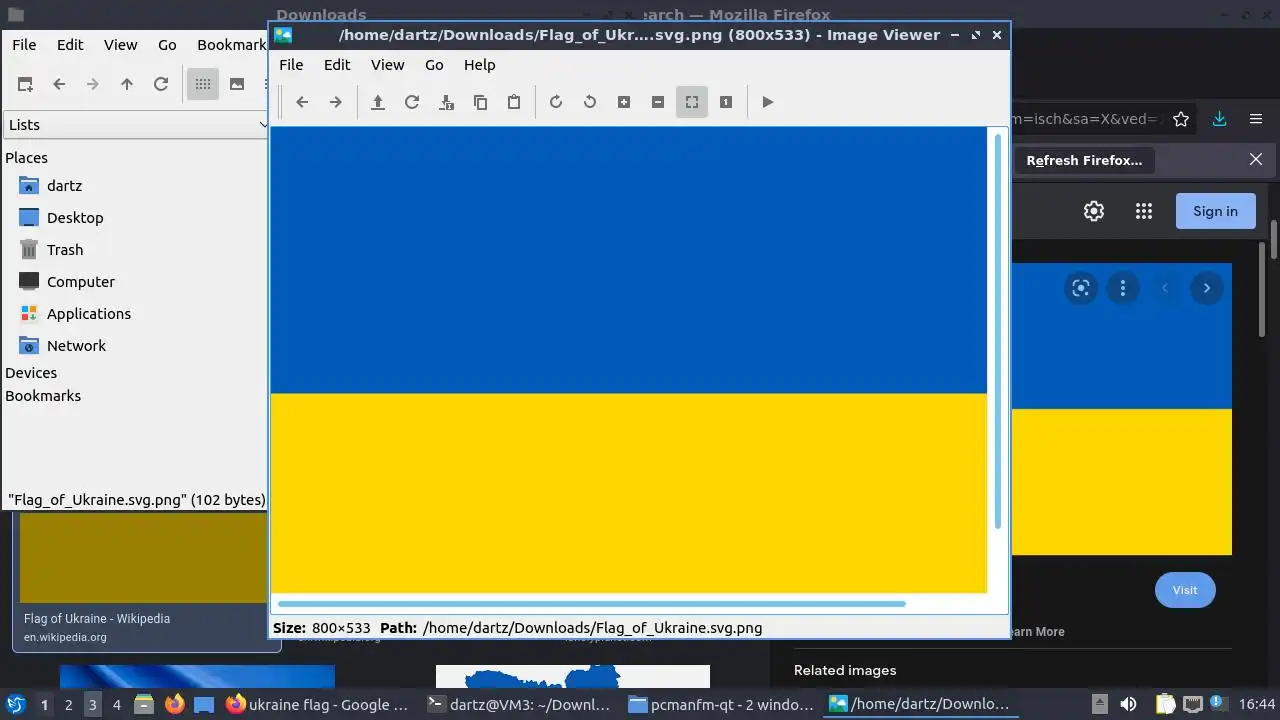The image size is (1280, 720).
Task: Open volume control in system tray
Action: click(1128, 704)
